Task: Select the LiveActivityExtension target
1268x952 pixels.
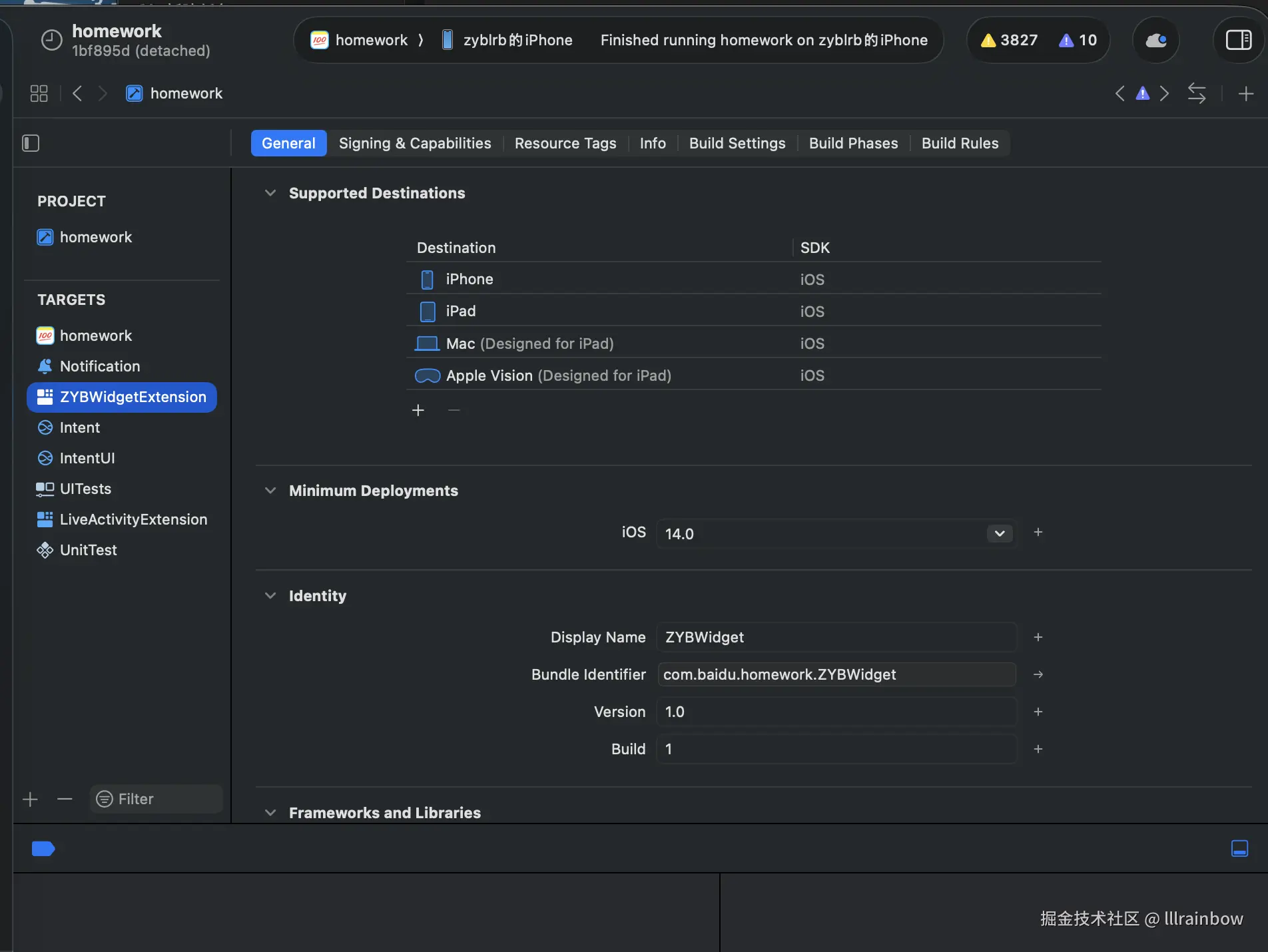Action: click(121, 519)
